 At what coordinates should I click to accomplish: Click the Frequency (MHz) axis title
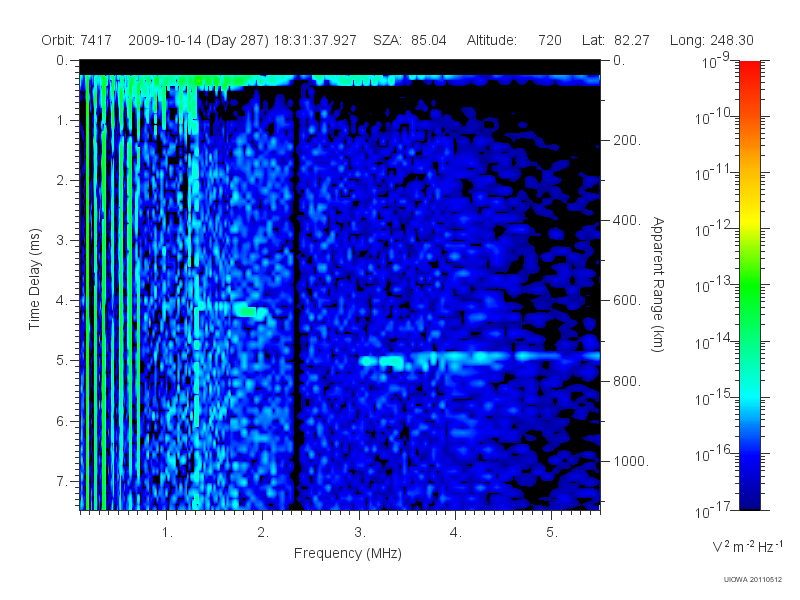(x=348, y=553)
